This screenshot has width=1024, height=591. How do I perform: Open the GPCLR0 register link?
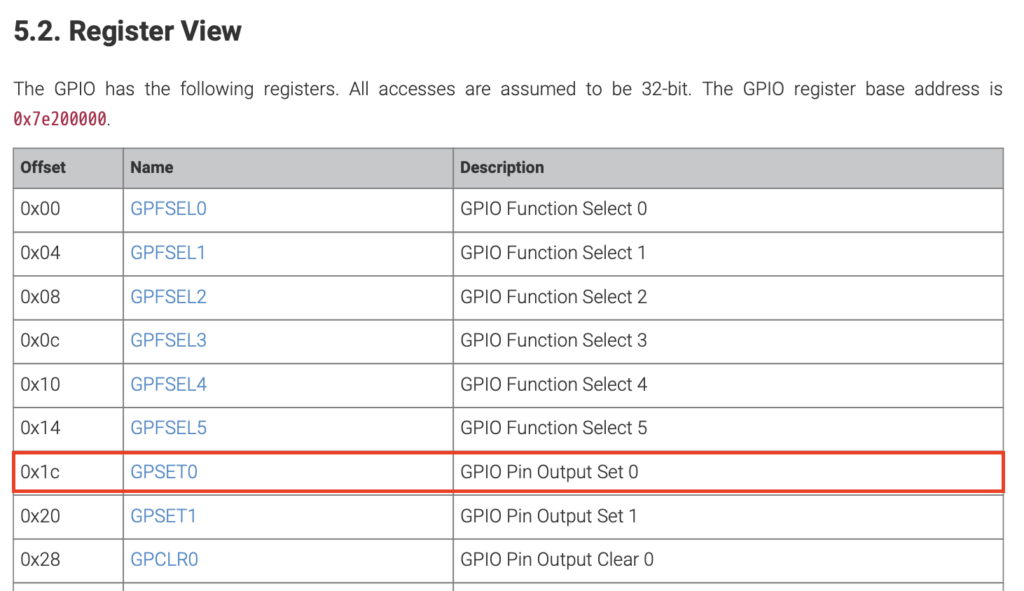(x=164, y=560)
